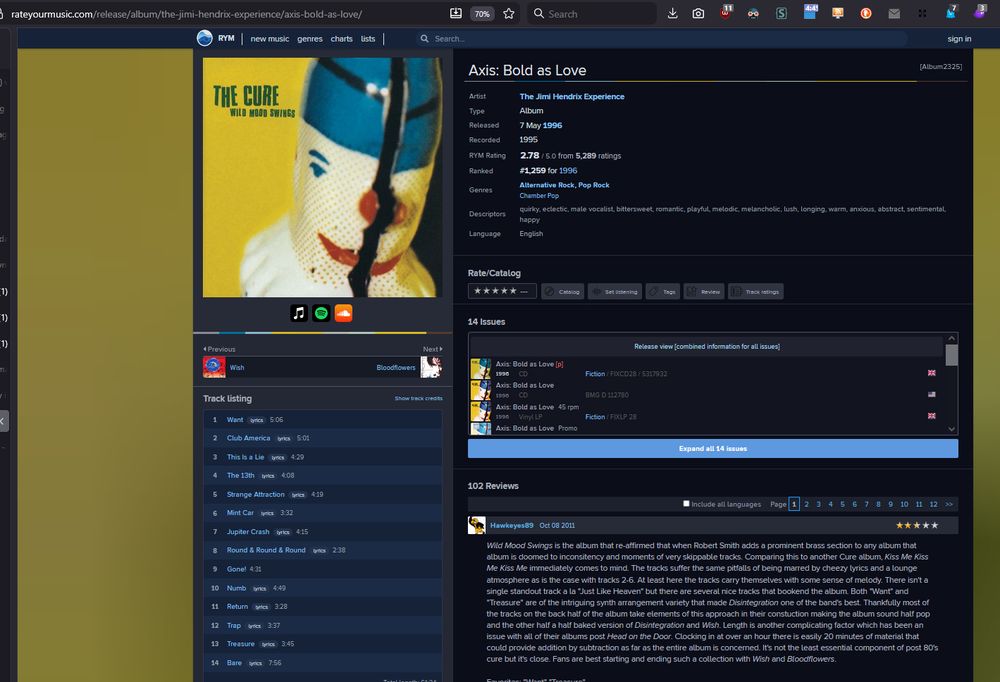Open Hawkeyes89's avatar image

coord(476,525)
